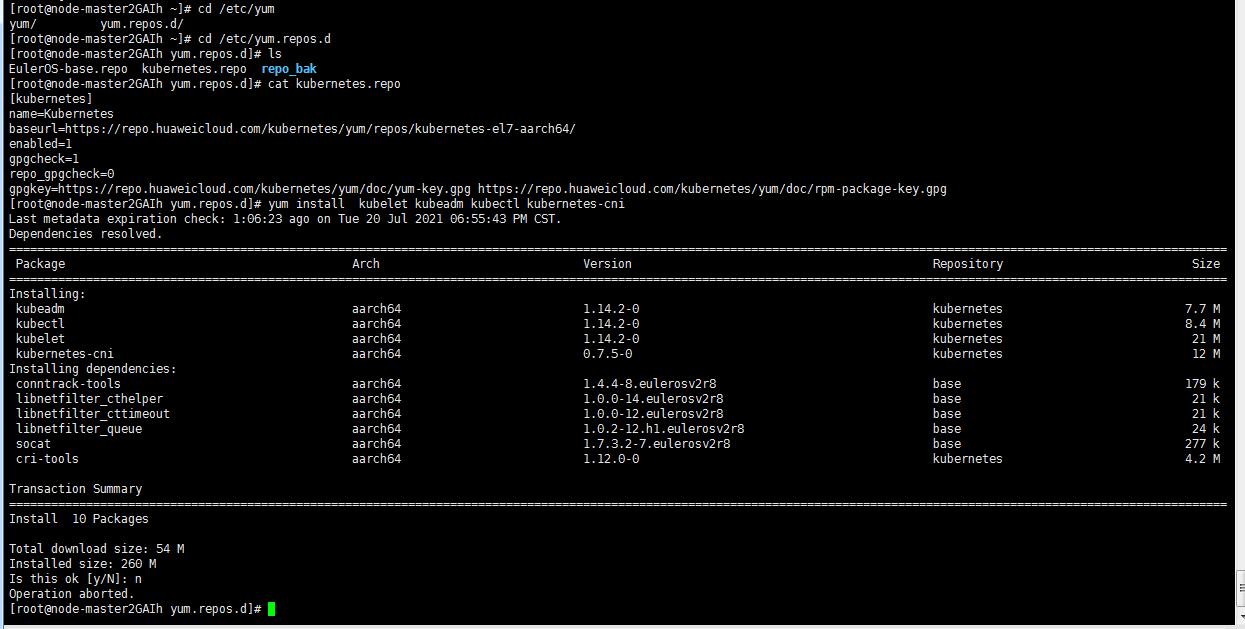Click the Repository column header
The height and width of the screenshot is (629, 1245).
click(x=968, y=264)
